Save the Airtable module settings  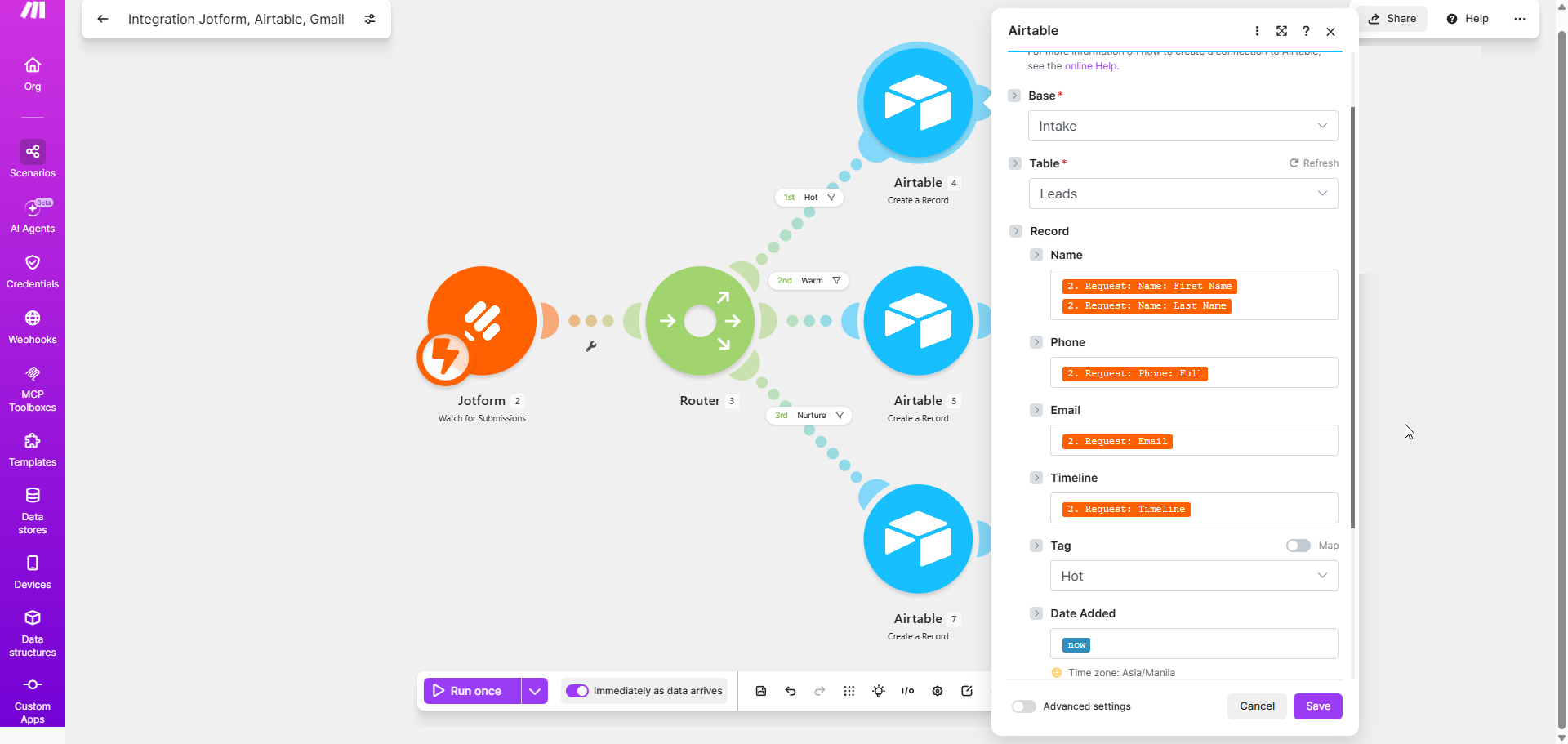point(1317,706)
